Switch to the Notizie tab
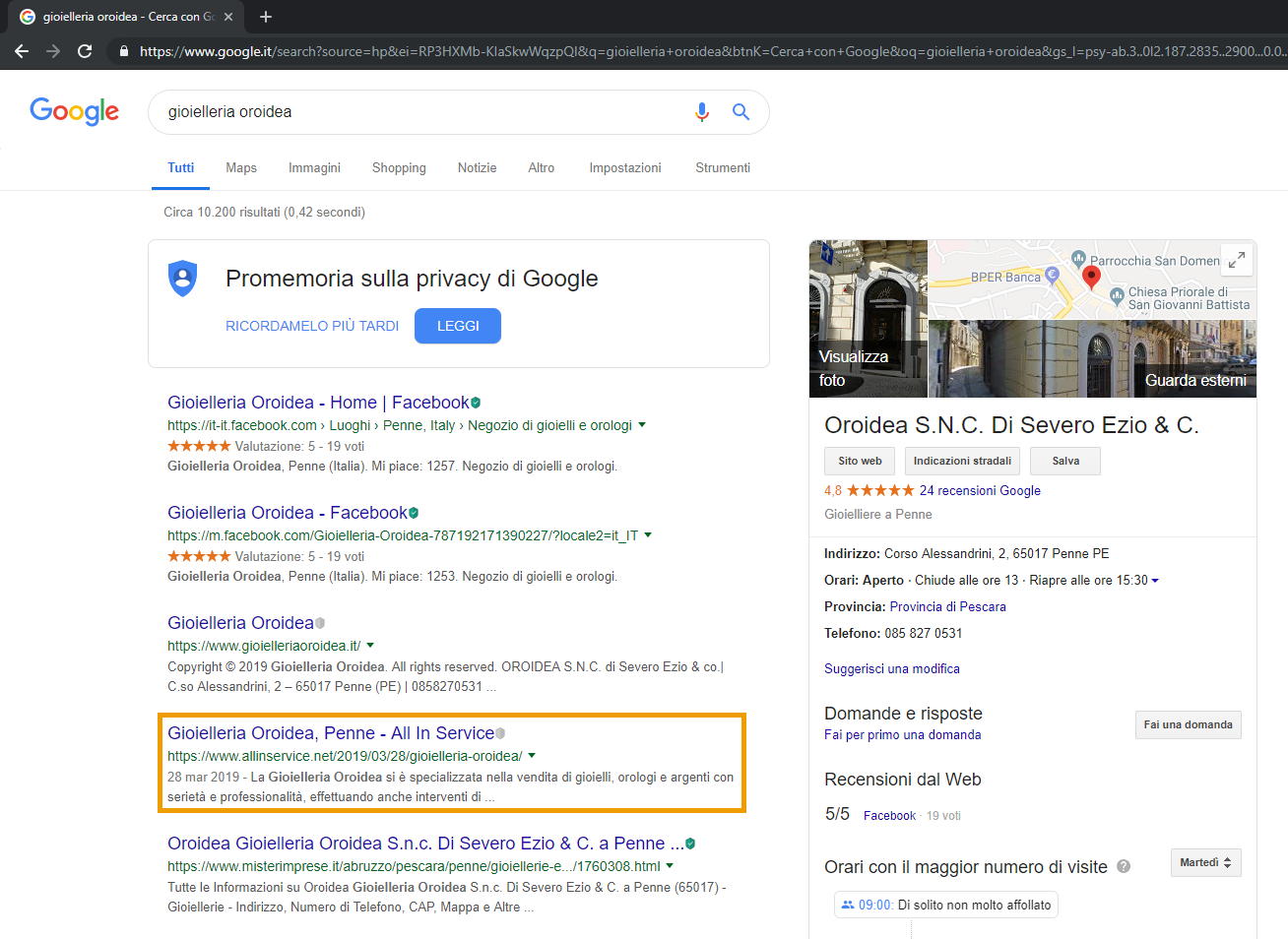This screenshot has height=939, width=1288. coord(477,168)
